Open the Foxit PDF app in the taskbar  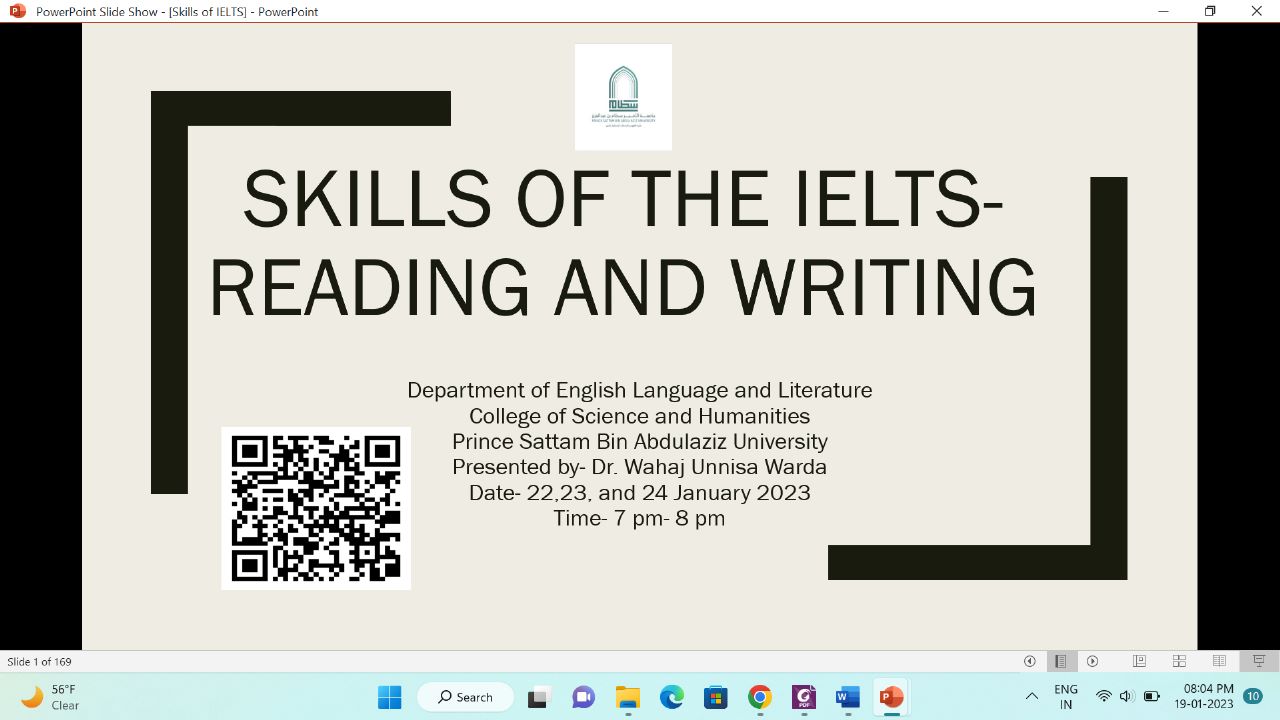pos(803,697)
